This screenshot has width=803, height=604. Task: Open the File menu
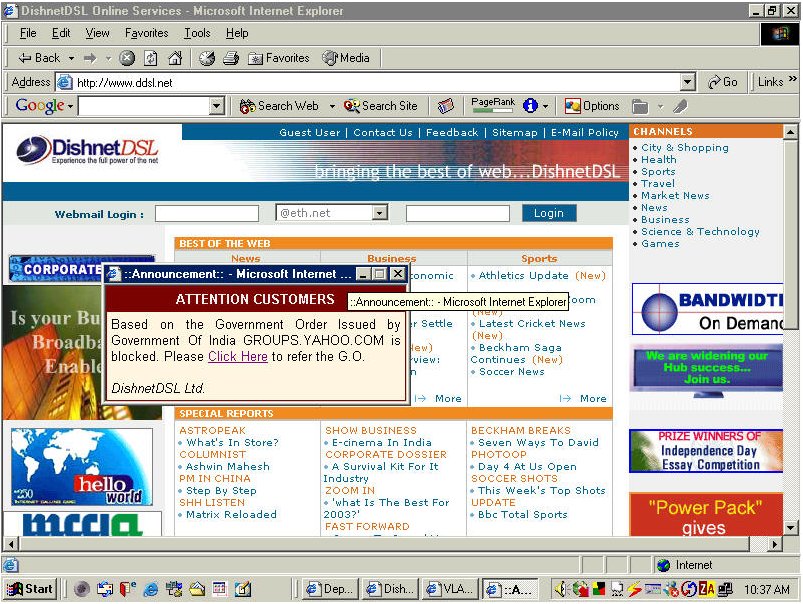tap(28, 33)
